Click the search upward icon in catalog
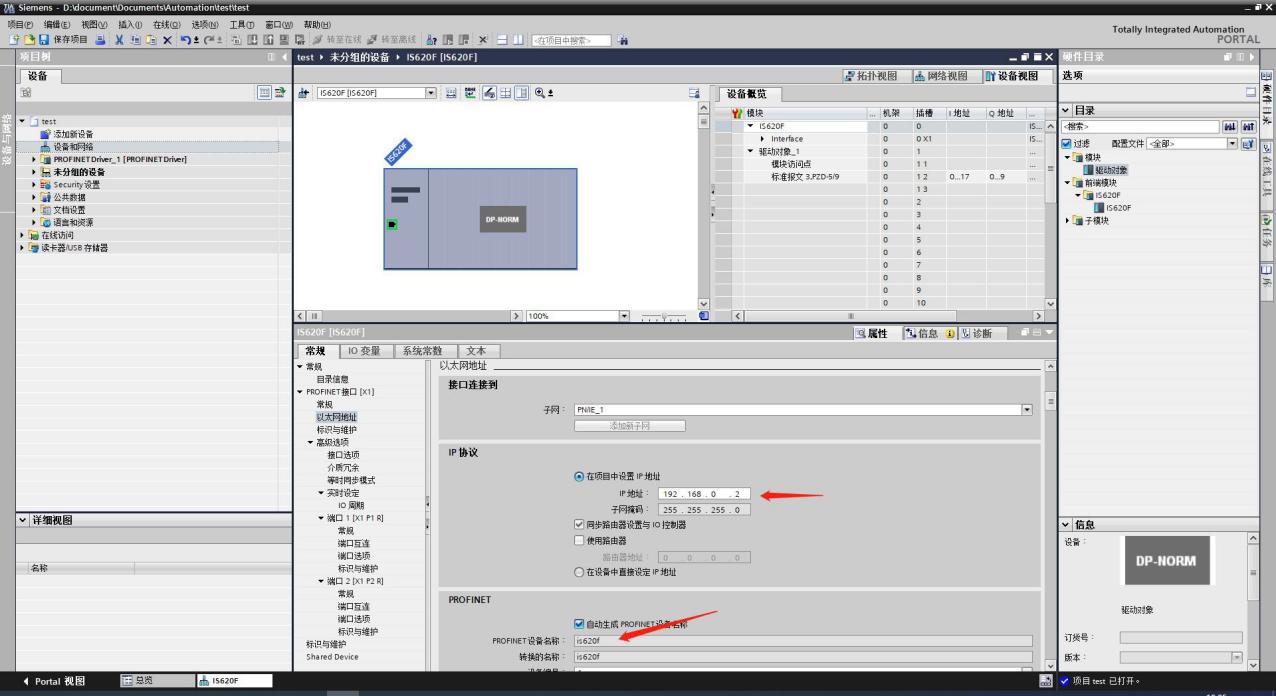Image resolution: width=1276 pixels, height=696 pixels. pos(1248,127)
